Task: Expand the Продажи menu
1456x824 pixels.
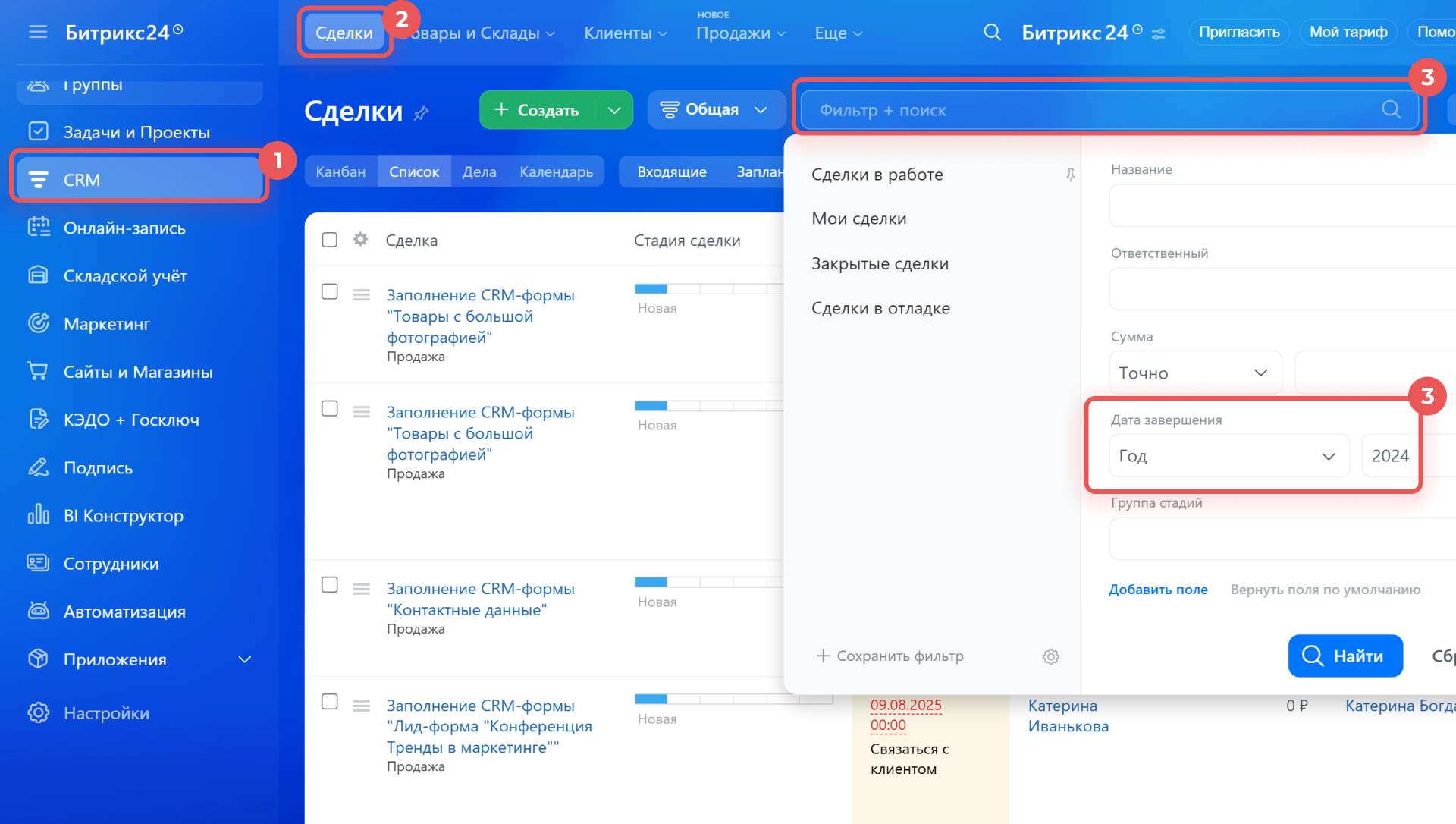Action: [740, 33]
